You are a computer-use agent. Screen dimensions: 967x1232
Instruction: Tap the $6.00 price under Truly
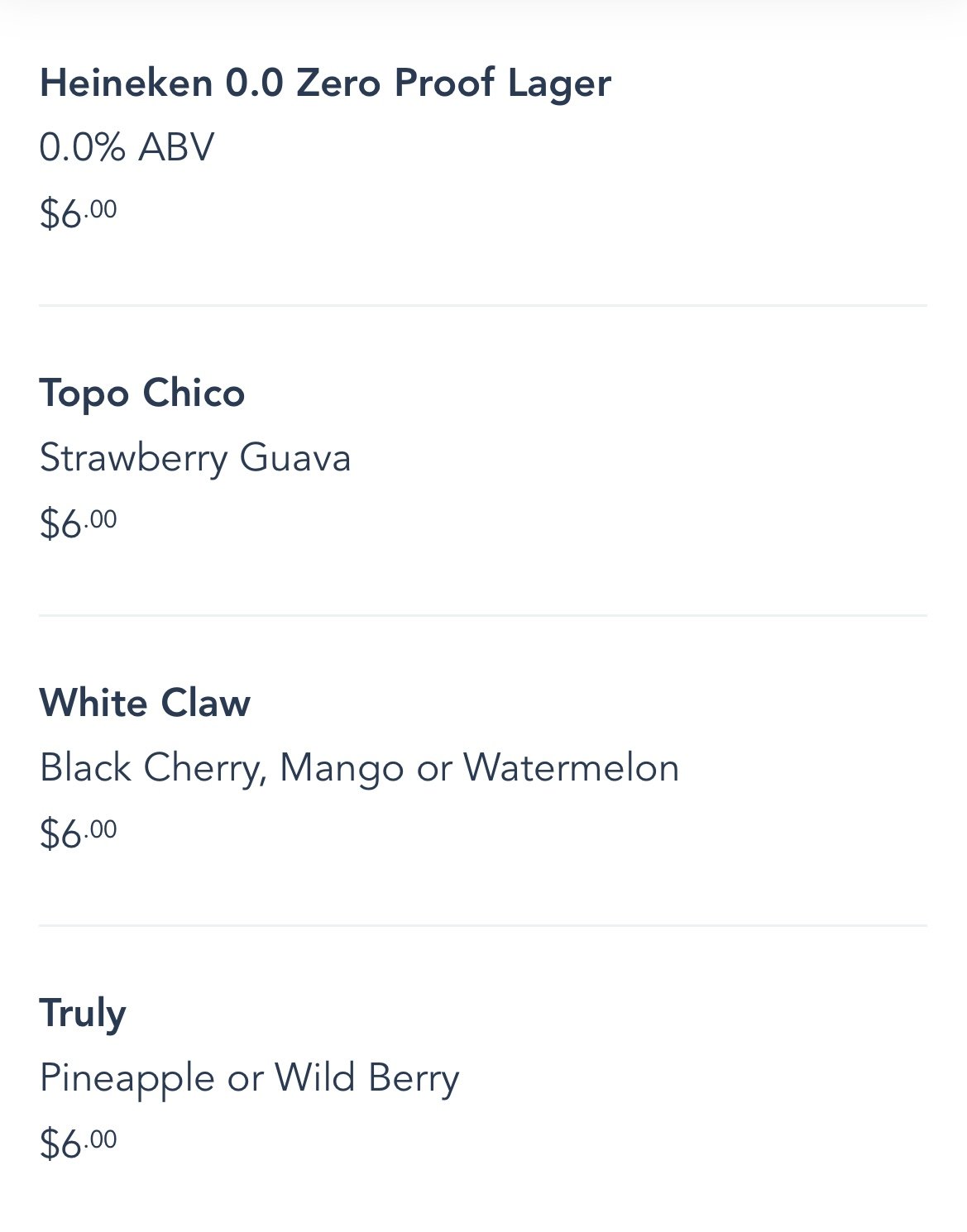point(78,1144)
